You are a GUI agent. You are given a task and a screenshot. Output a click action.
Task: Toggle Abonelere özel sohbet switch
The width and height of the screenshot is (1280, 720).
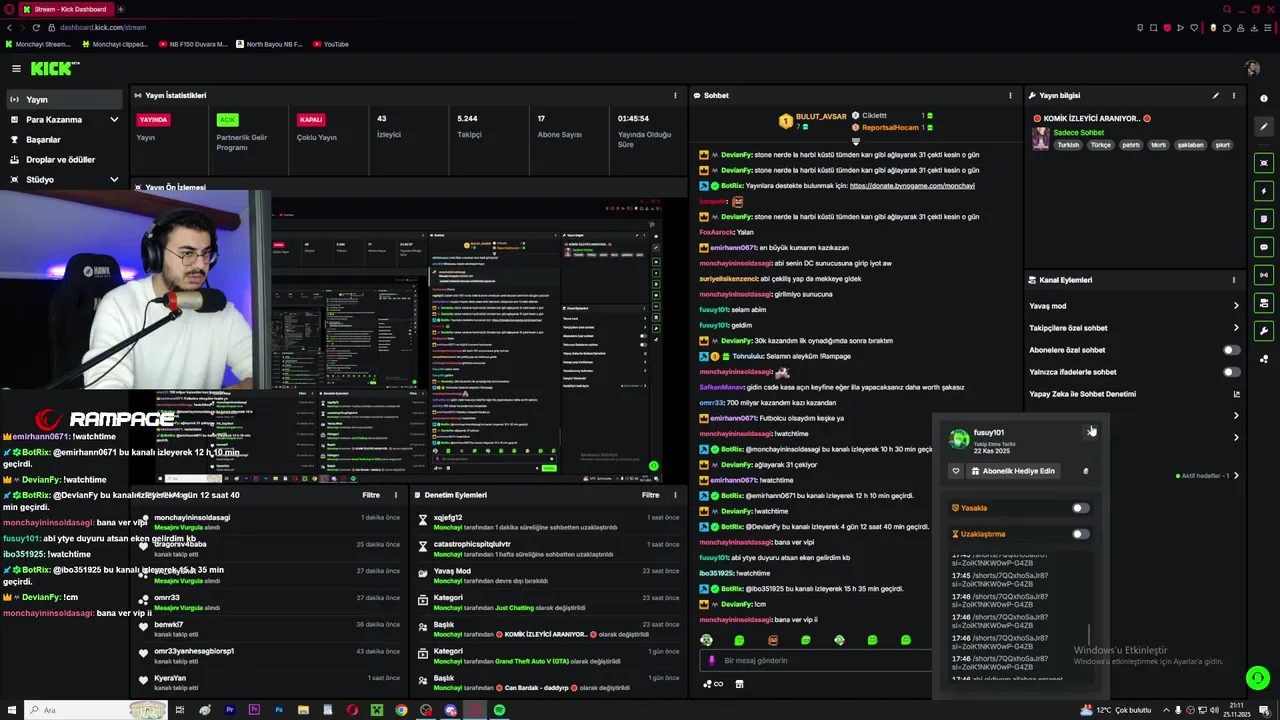(x=1232, y=350)
